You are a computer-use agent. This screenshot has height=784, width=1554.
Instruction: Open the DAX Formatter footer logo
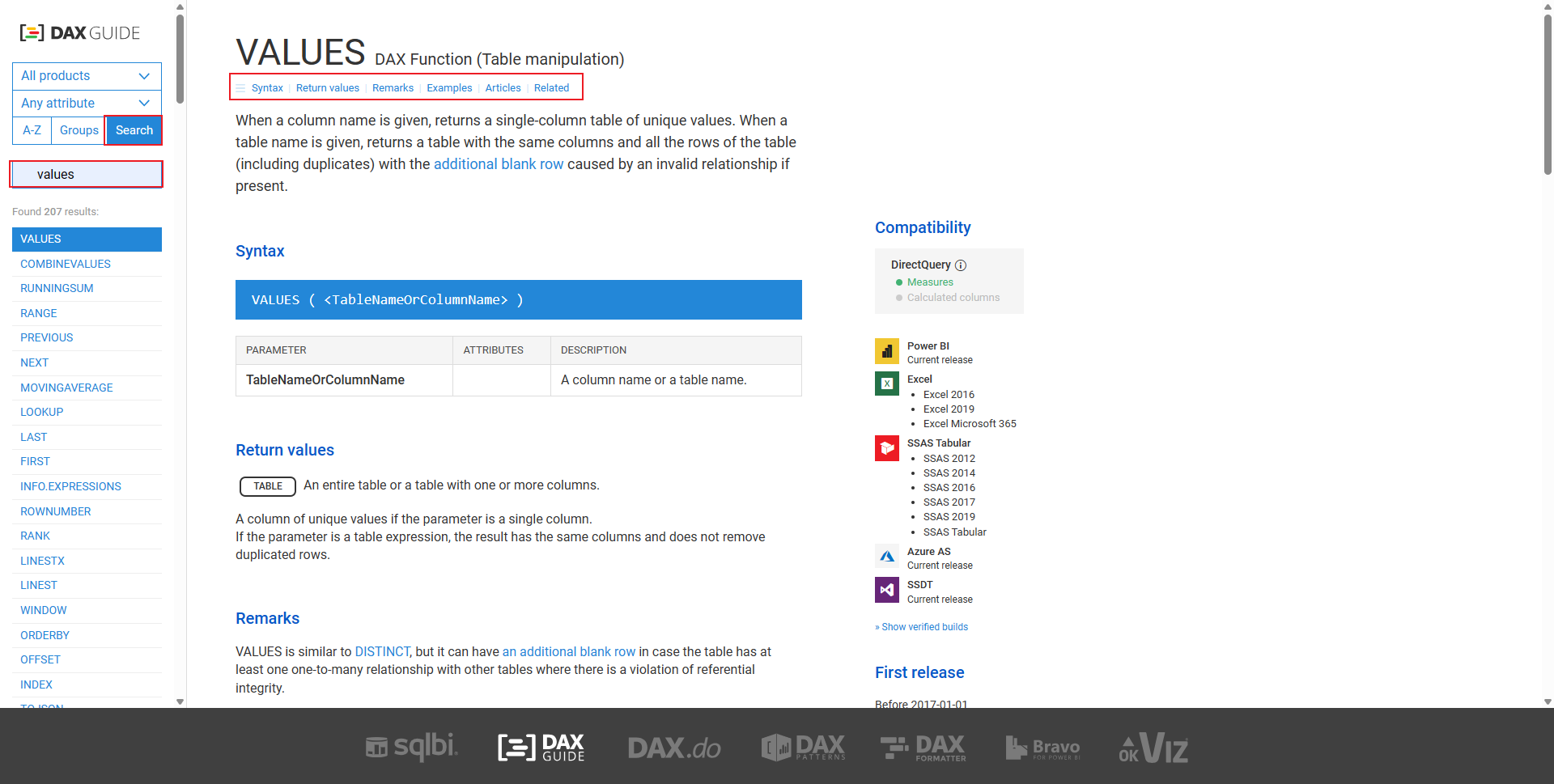click(923, 748)
